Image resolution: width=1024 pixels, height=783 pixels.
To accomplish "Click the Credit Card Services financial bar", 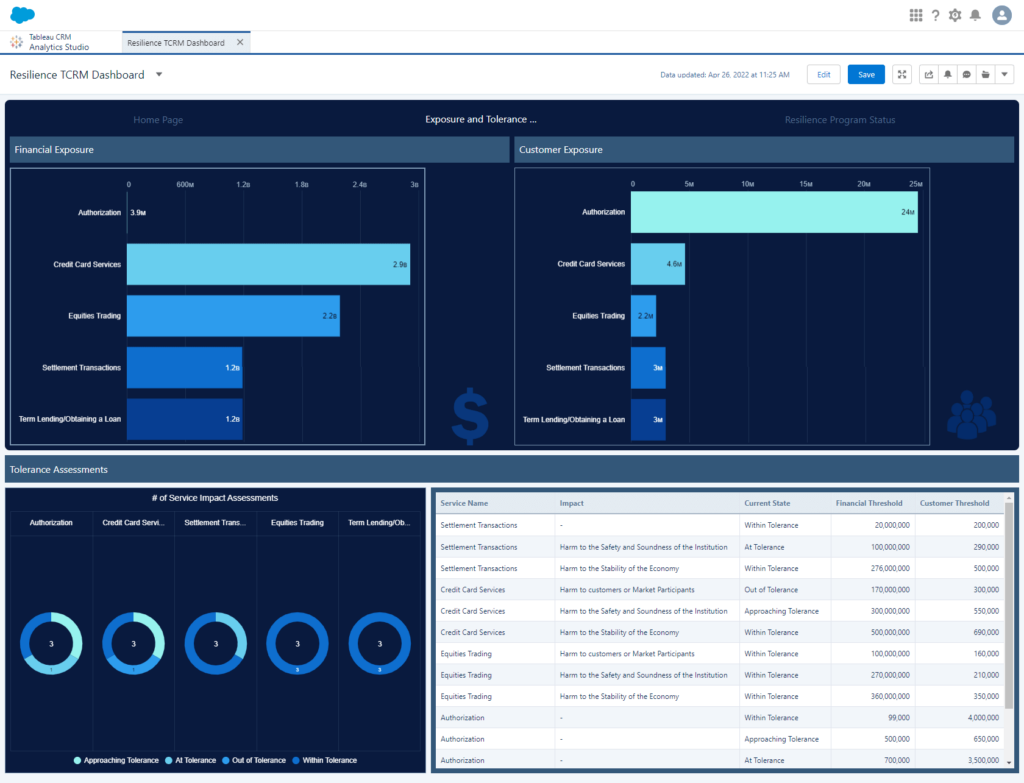I will 268,264.
